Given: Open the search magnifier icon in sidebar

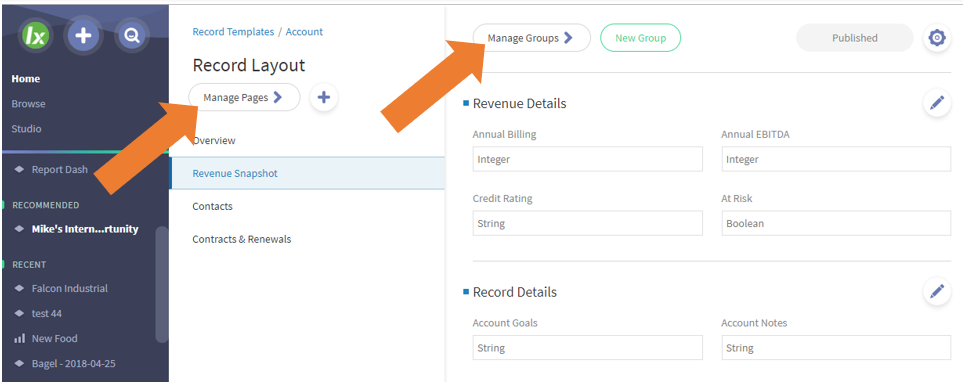Looking at the screenshot, I should 131,36.
